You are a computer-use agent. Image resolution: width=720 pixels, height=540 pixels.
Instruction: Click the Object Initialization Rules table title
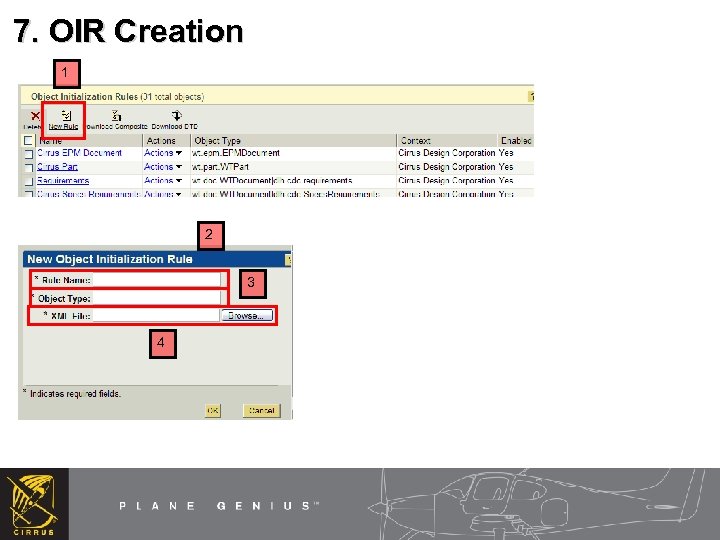click(x=118, y=96)
